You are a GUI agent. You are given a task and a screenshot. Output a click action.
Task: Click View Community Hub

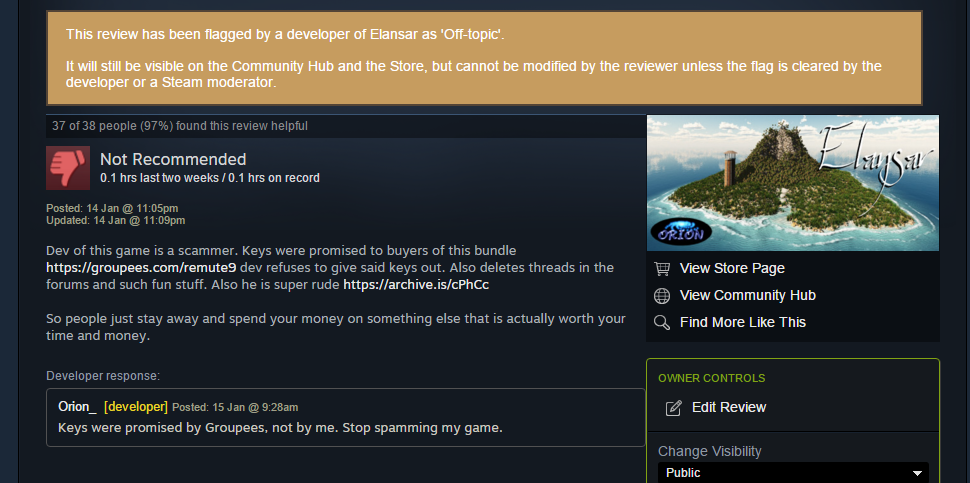(x=747, y=296)
